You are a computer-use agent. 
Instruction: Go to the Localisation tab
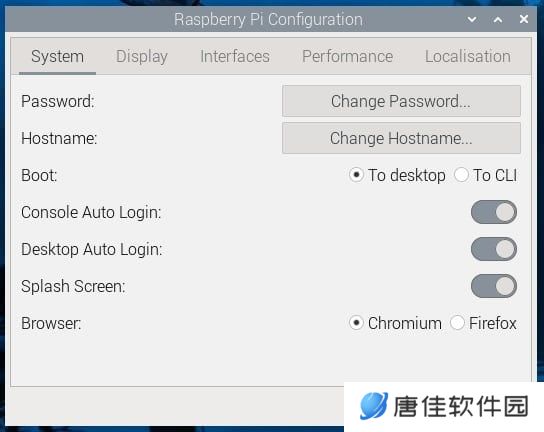(468, 57)
